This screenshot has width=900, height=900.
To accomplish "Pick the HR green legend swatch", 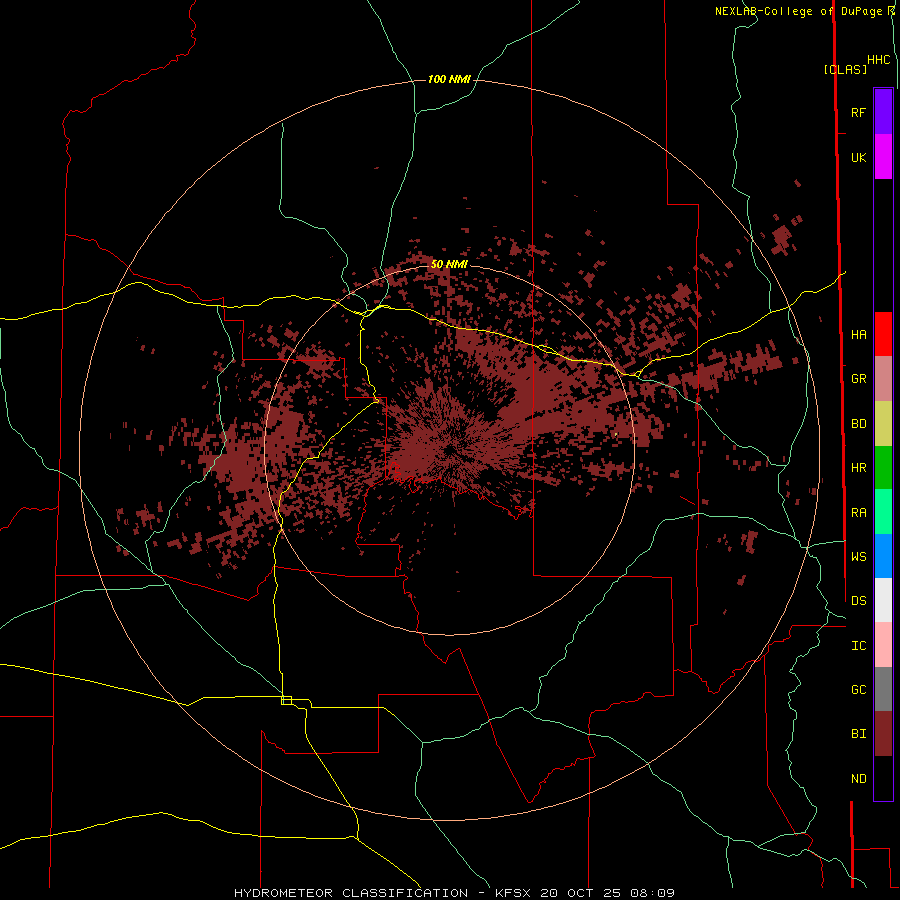I will tap(883, 467).
